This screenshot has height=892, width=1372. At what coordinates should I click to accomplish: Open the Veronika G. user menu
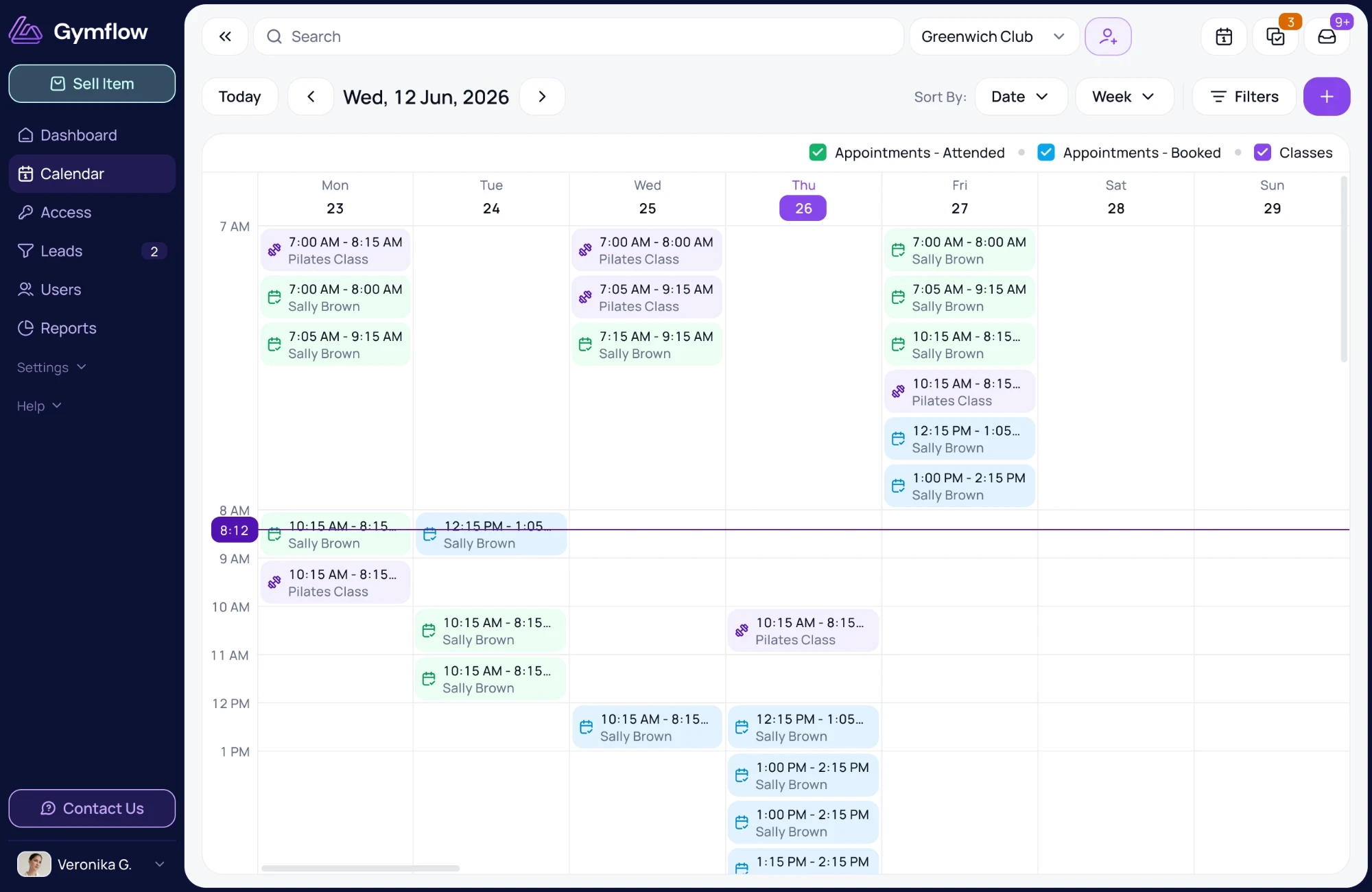tap(92, 864)
